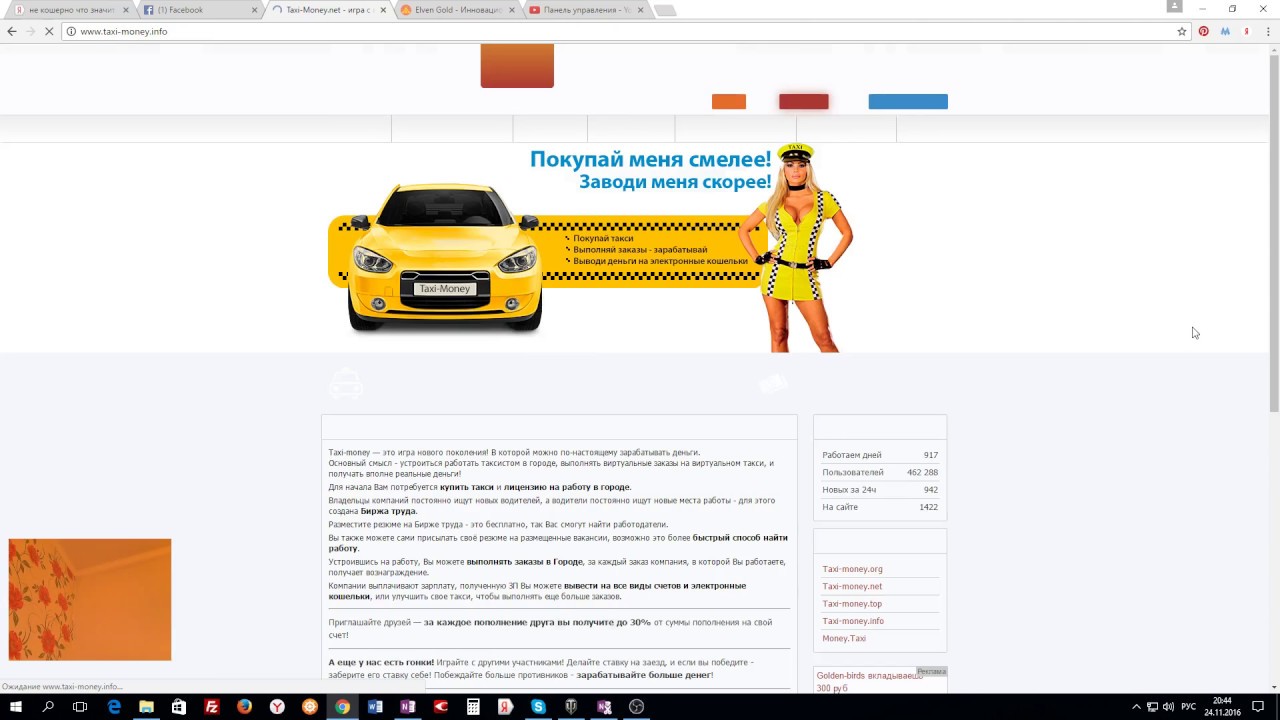Close the Taxi-Money.net tab
The image size is (1280, 720).
tap(383, 10)
